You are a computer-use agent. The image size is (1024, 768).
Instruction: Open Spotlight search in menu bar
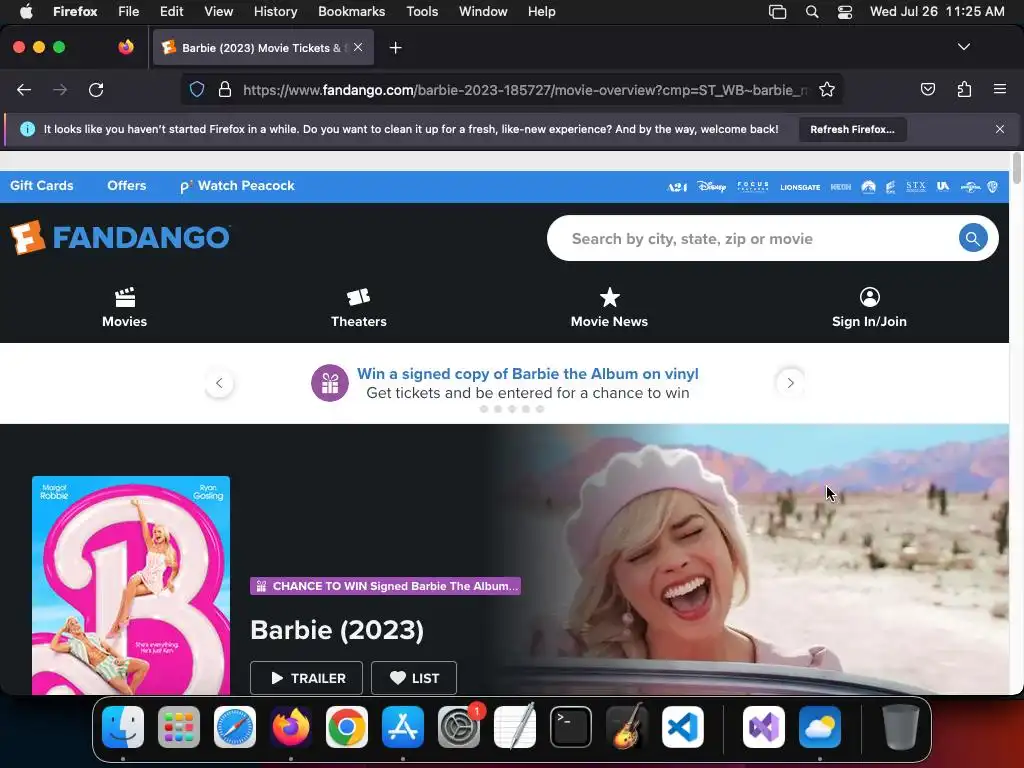click(812, 11)
